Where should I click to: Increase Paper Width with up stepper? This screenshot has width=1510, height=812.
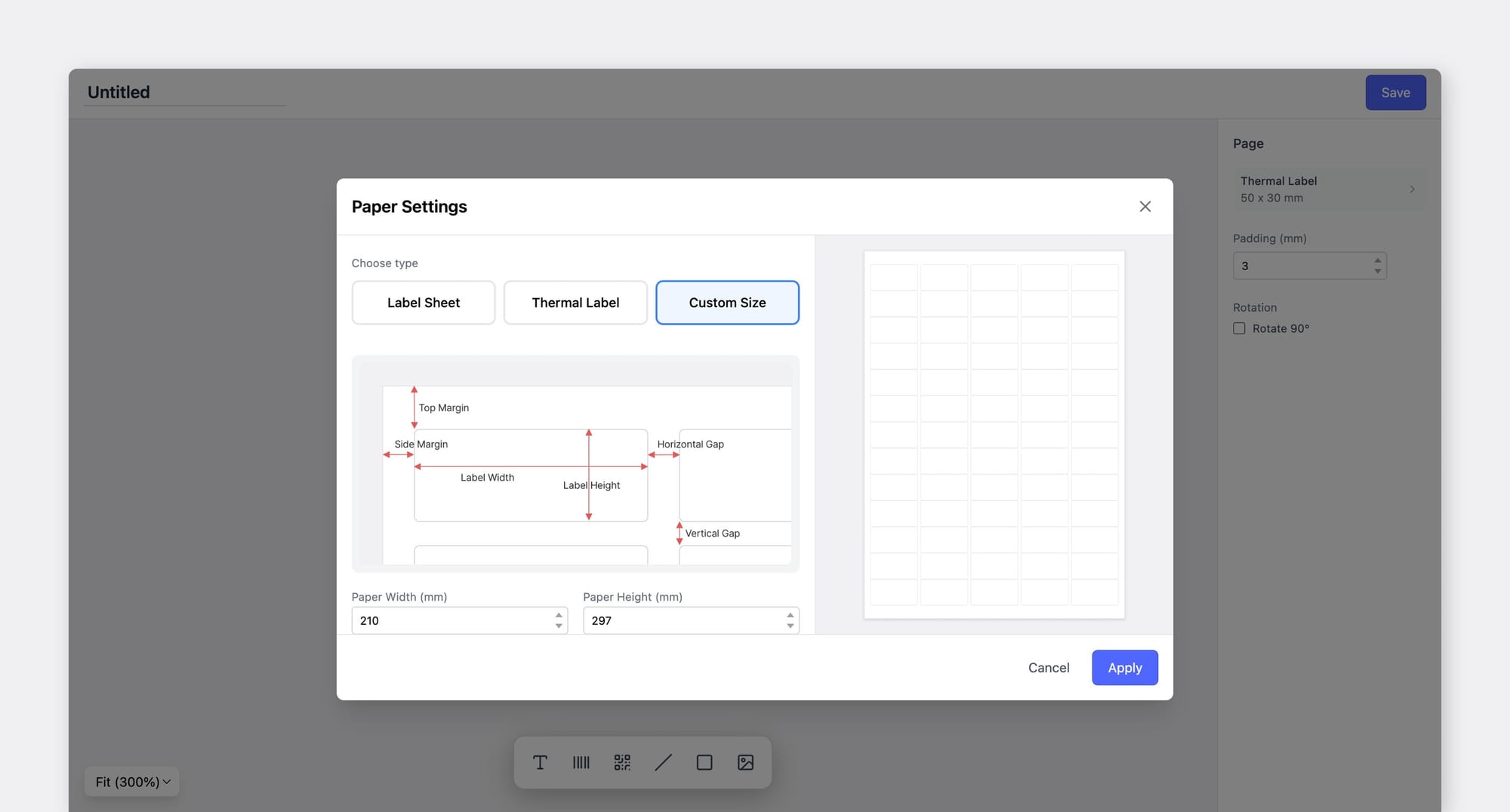[x=559, y=615]
